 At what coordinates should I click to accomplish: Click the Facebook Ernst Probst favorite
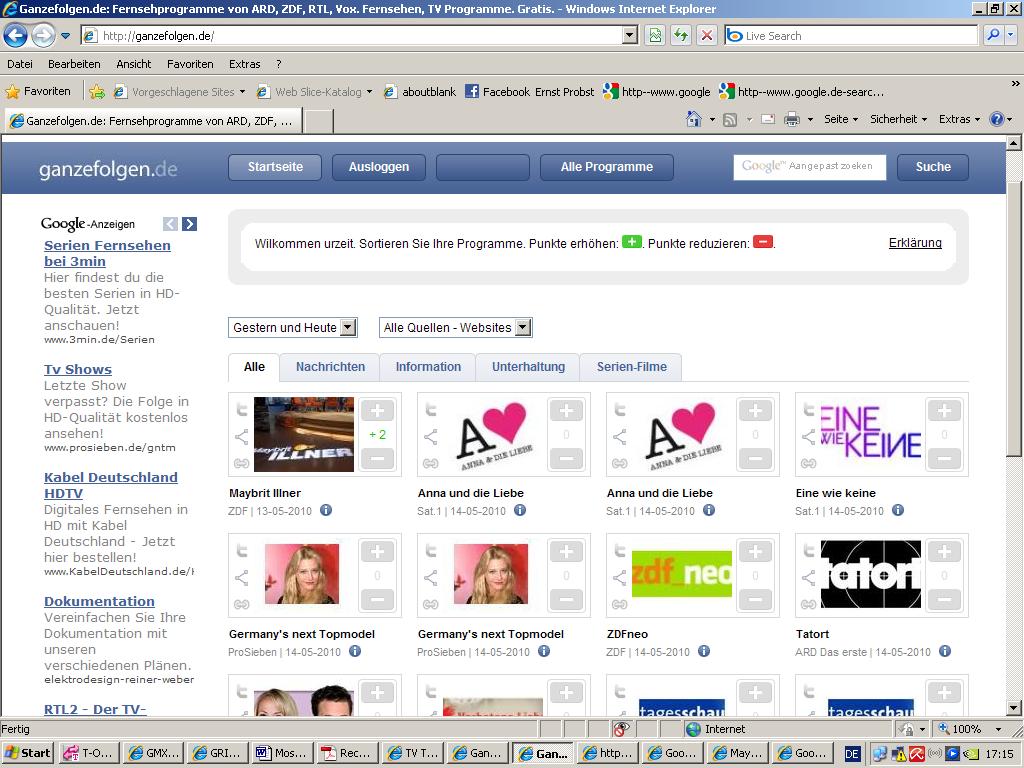(530, 91)
